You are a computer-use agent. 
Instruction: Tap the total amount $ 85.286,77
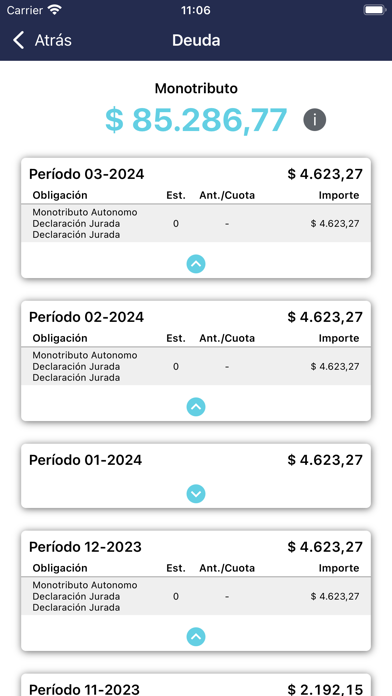click(196, 120)
